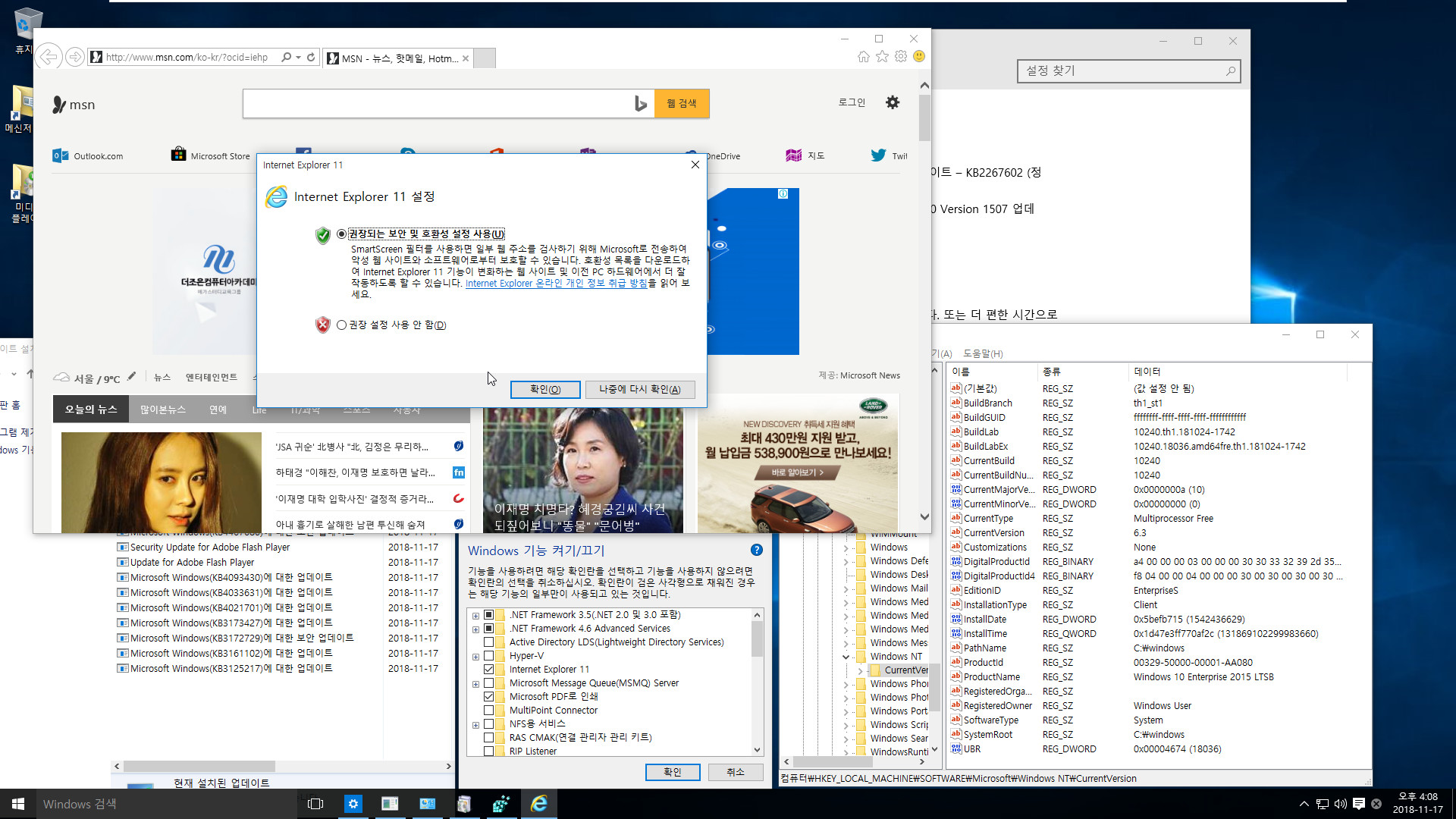Expand NFS용 서비스 feature node
Viewport: 1456px width, 819px height.
click(475, 725)
